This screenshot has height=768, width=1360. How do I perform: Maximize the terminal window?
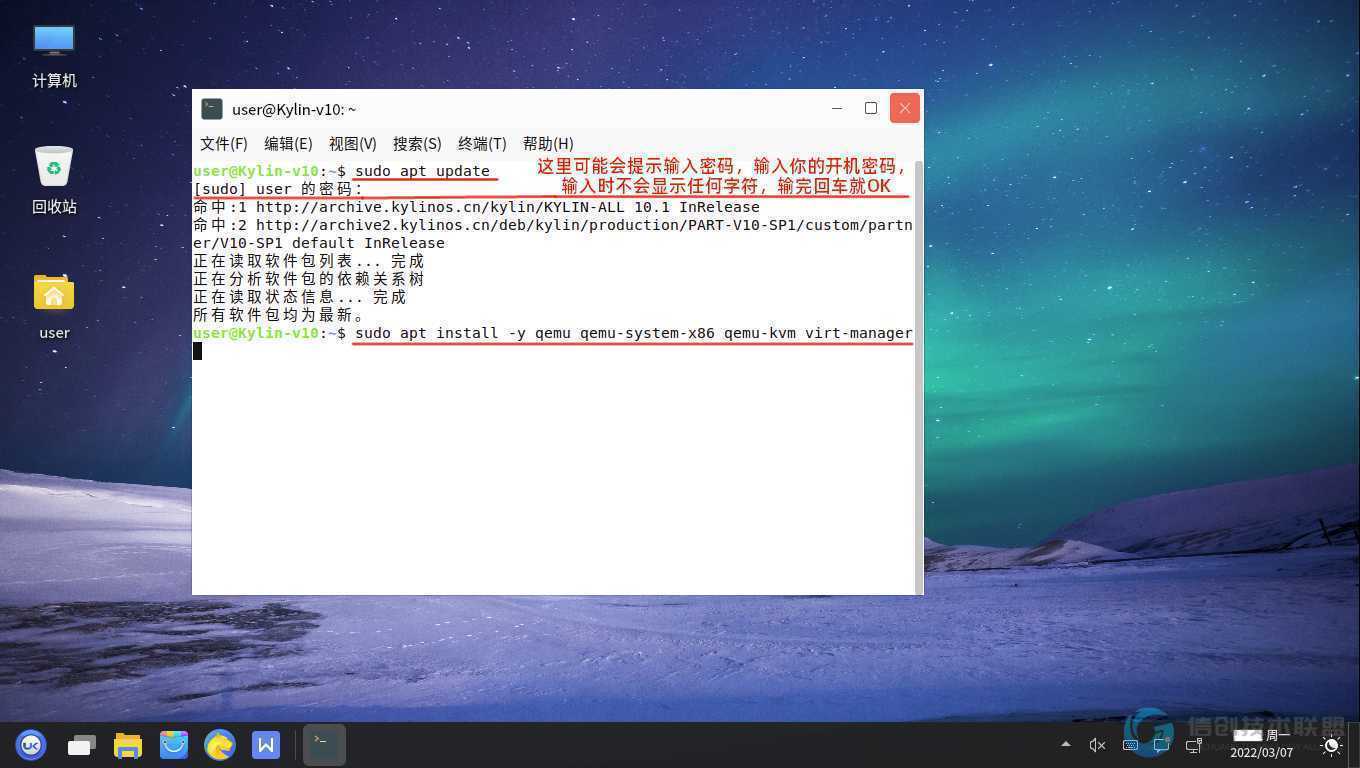(x=871, y=108)
